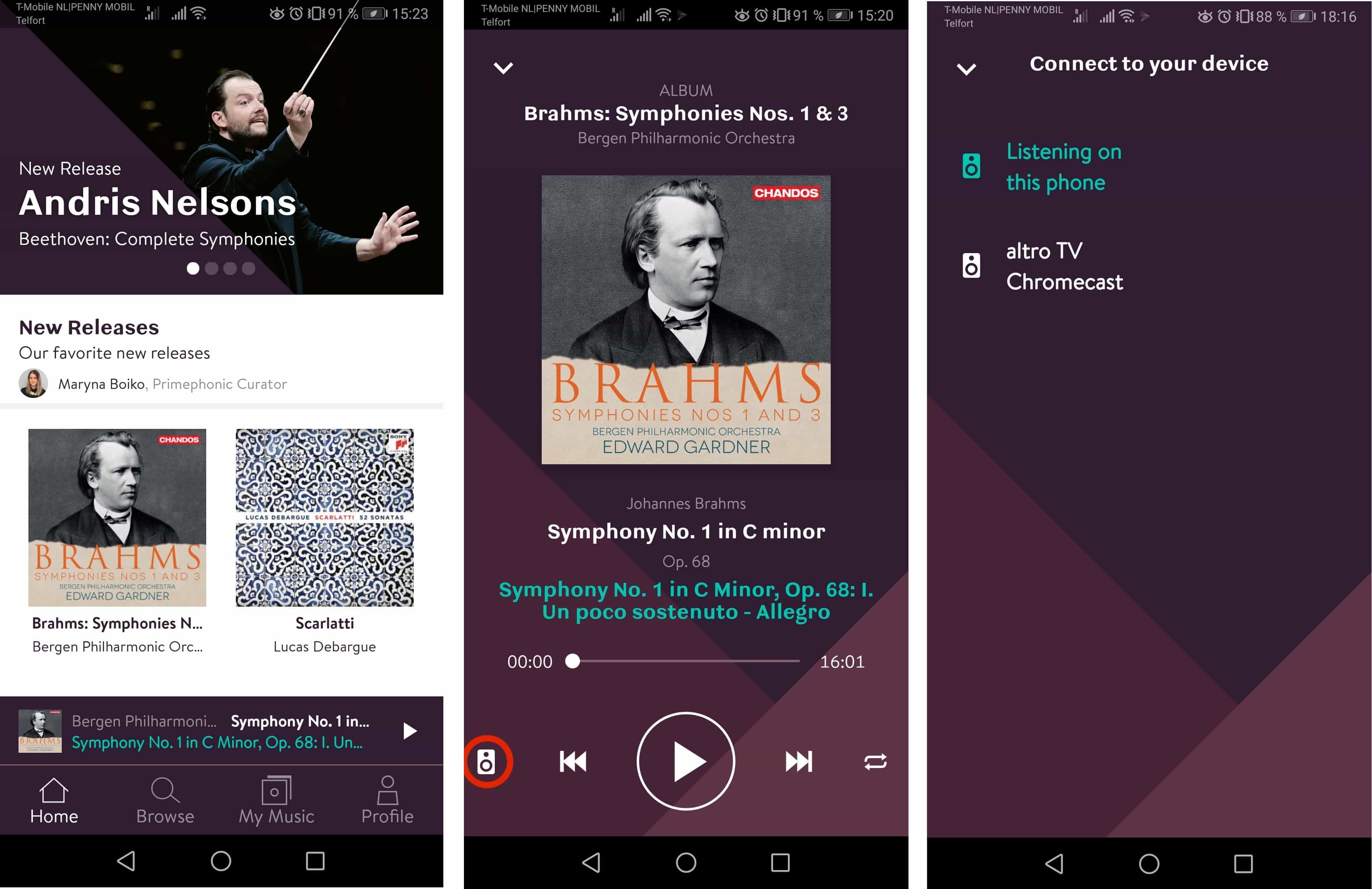Collapse the Connect to your device screen
1372x889 pixels.
pos(966,69)
